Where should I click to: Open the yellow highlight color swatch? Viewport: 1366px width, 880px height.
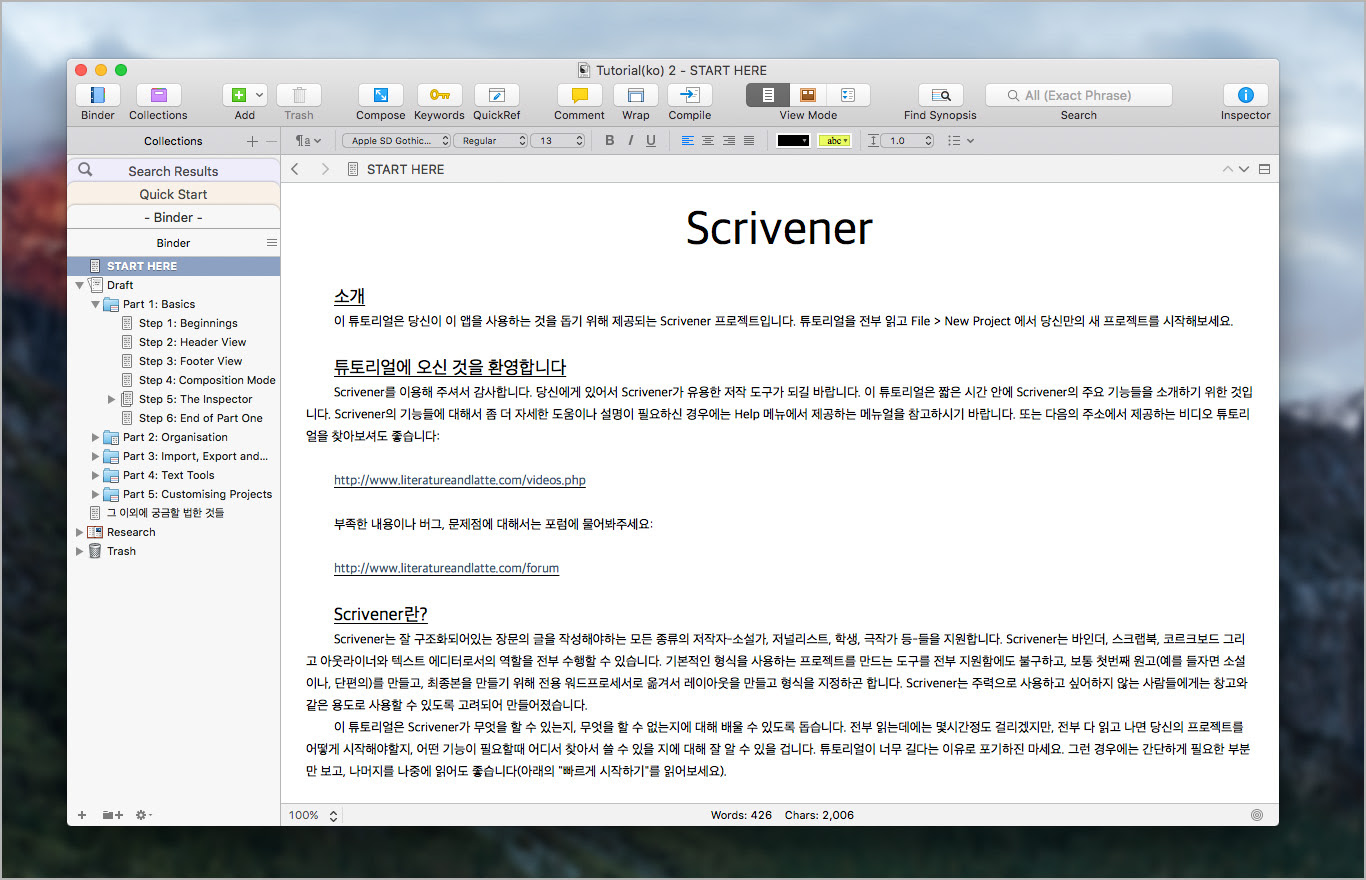point(834,141)
